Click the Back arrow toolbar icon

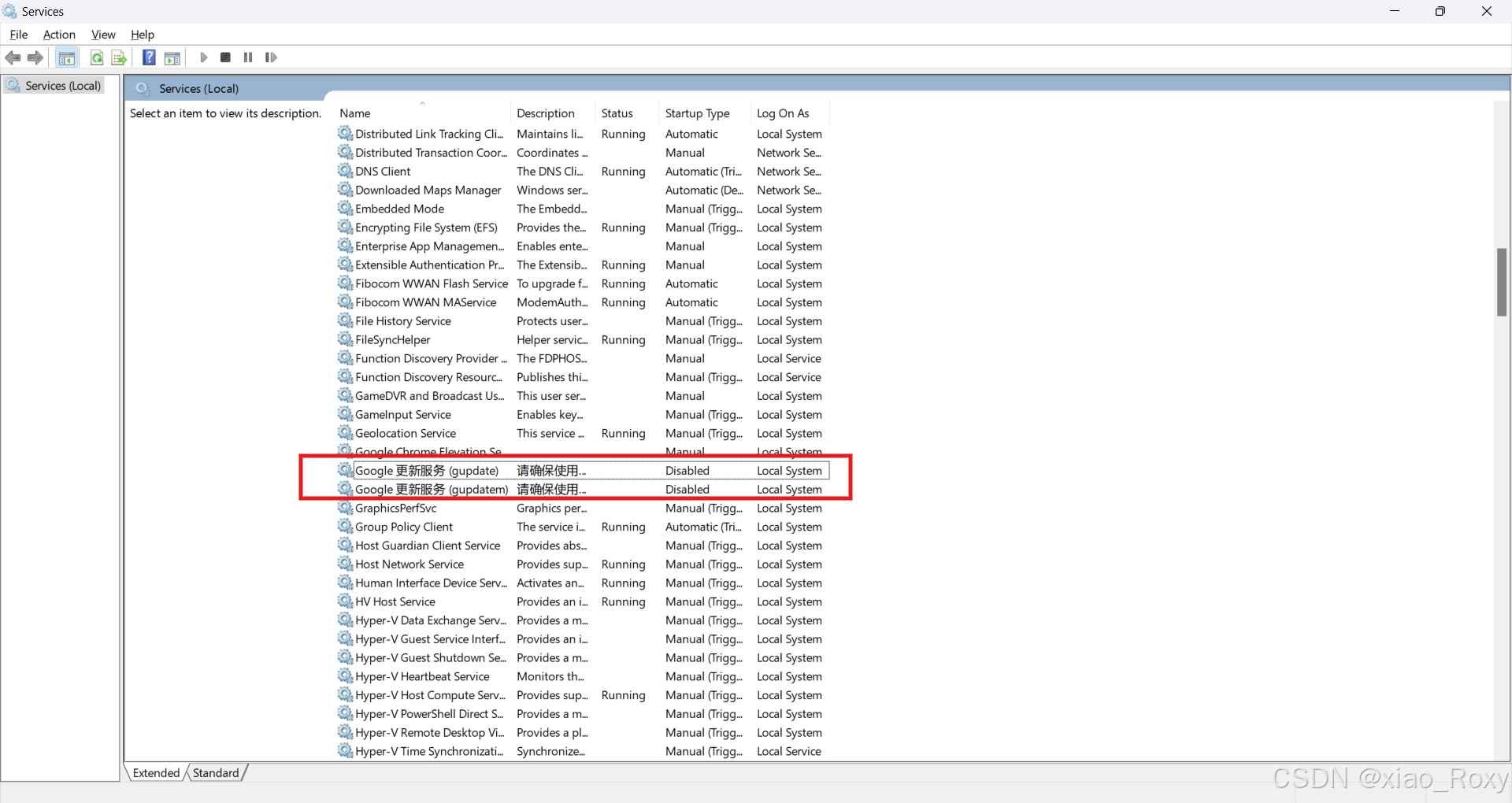13,57
